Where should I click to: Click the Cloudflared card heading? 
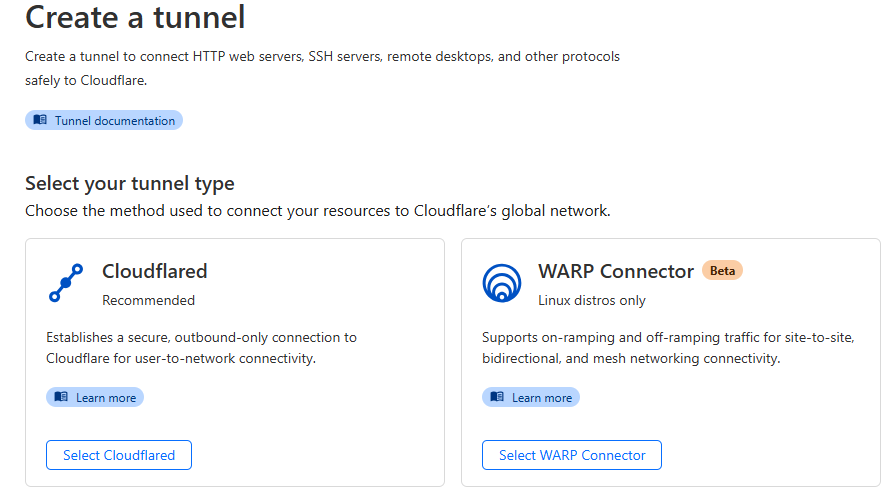tap(155, 271)
